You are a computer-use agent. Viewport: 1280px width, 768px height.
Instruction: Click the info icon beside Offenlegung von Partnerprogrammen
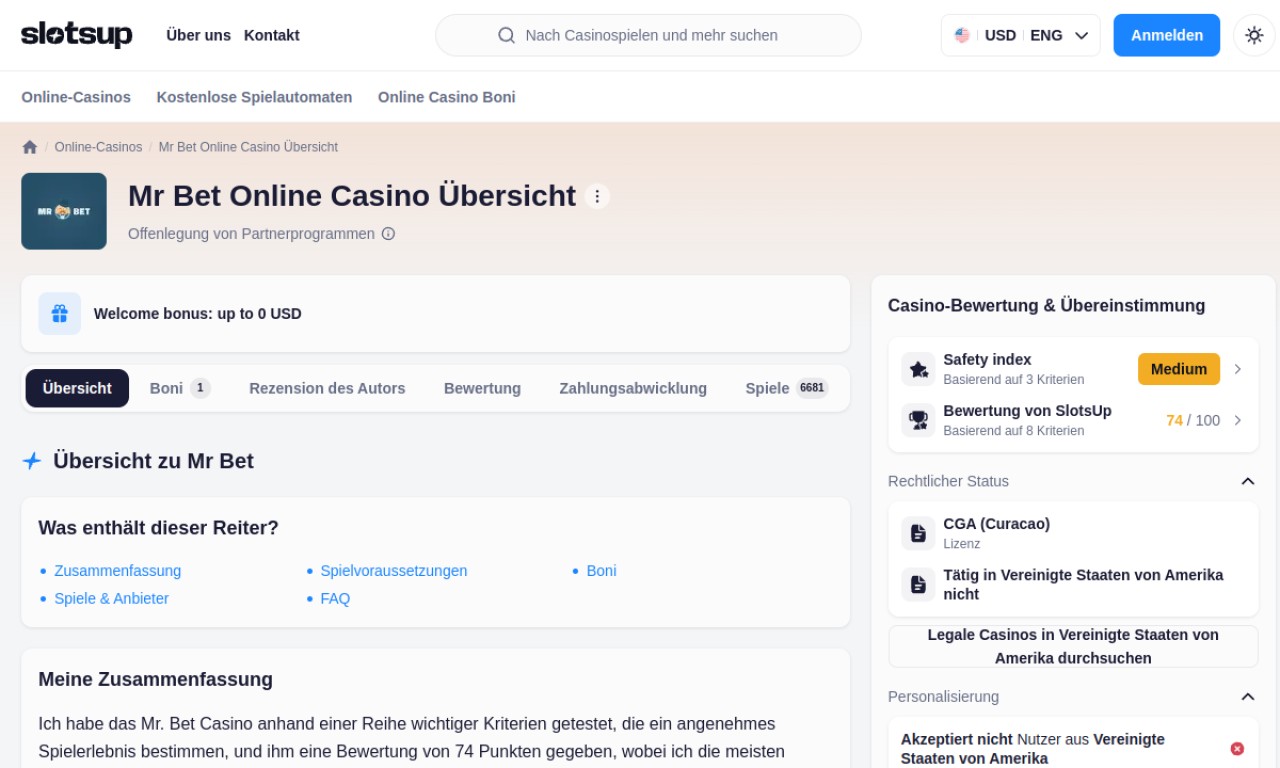(x=388, y=234)
